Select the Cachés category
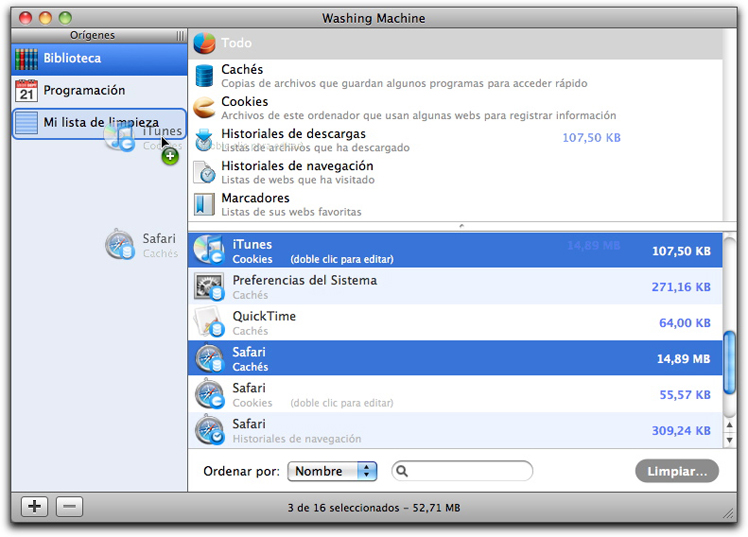The image size is (748, 537). coord(457,75)
